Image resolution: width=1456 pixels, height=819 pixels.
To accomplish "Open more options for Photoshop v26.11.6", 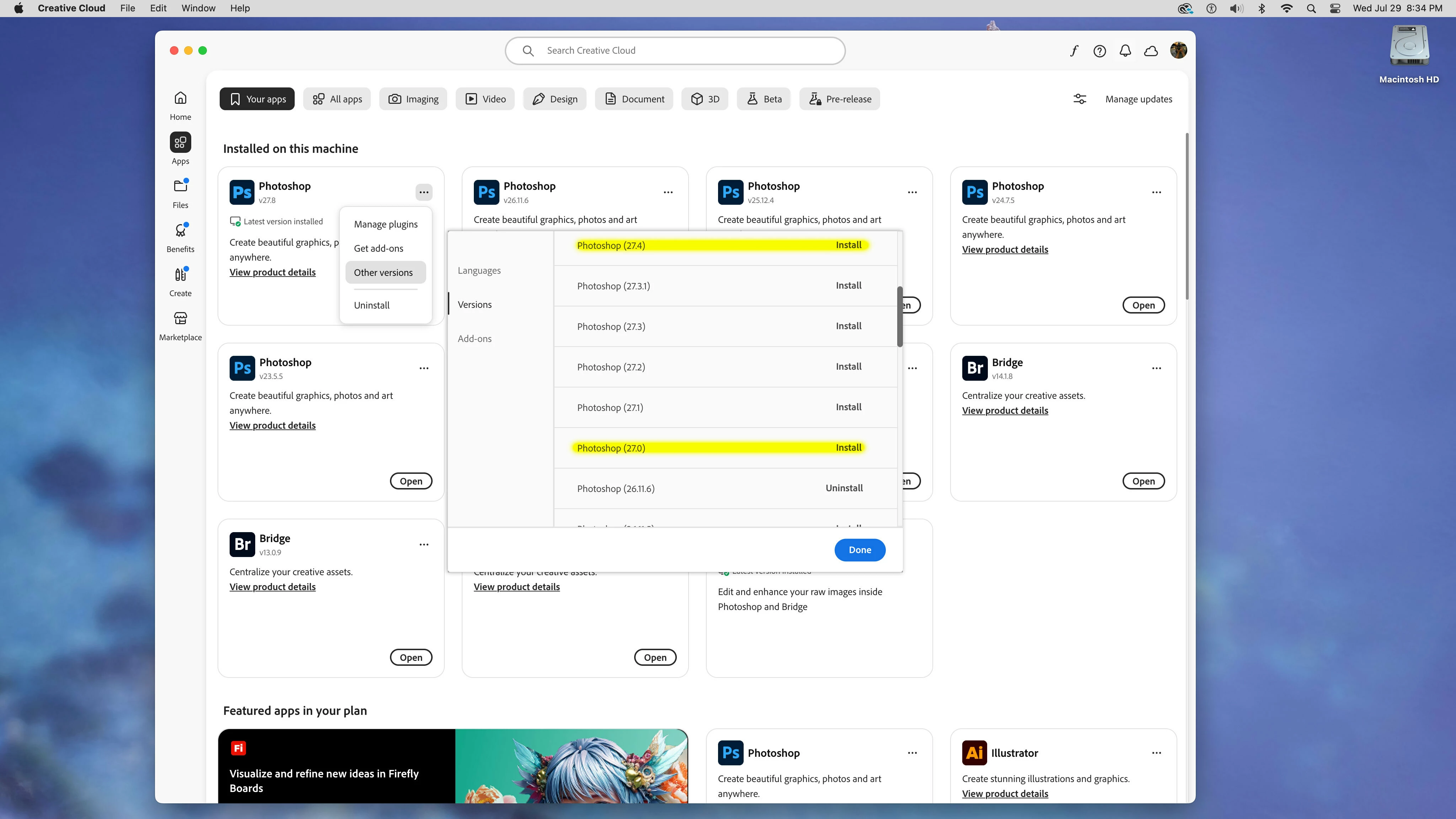I will 668,192.
